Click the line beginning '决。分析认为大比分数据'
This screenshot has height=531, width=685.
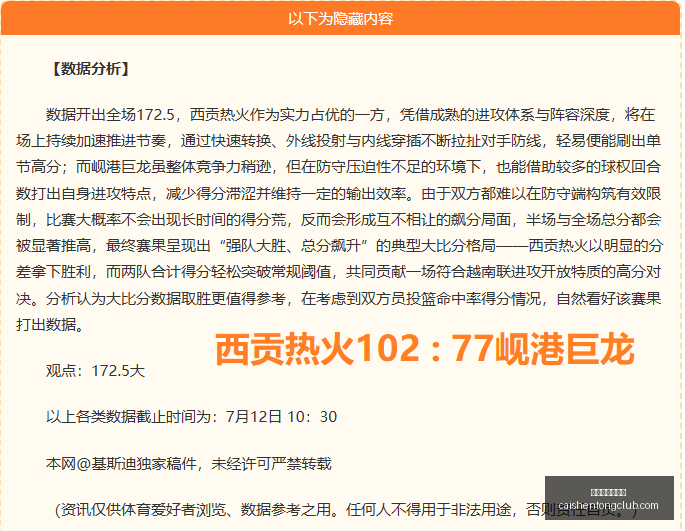[x=339, y=298]
